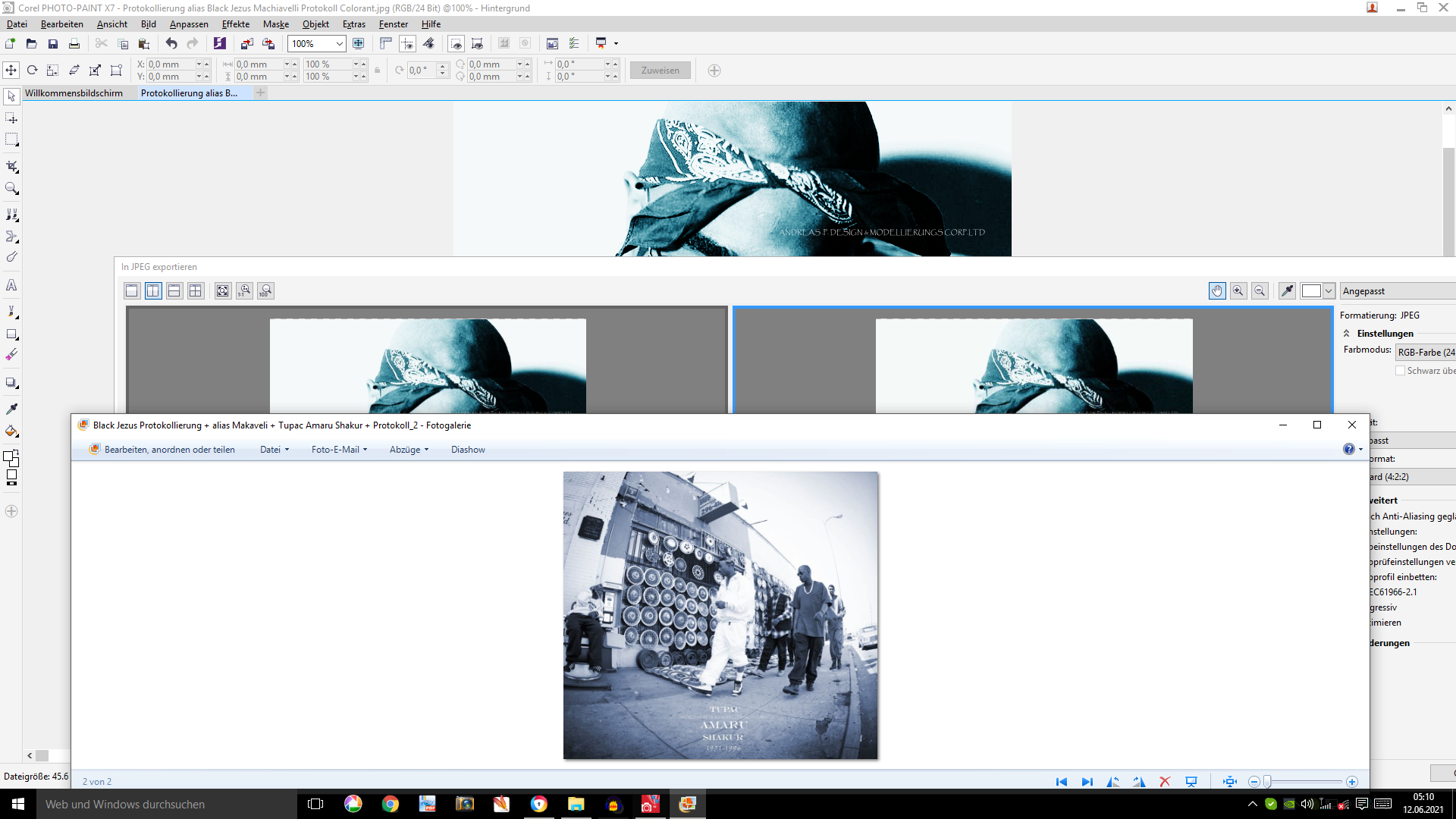
Task: Click the fit-to-window icon in Fotogalerie
Action: click(x=1230, y=782)
